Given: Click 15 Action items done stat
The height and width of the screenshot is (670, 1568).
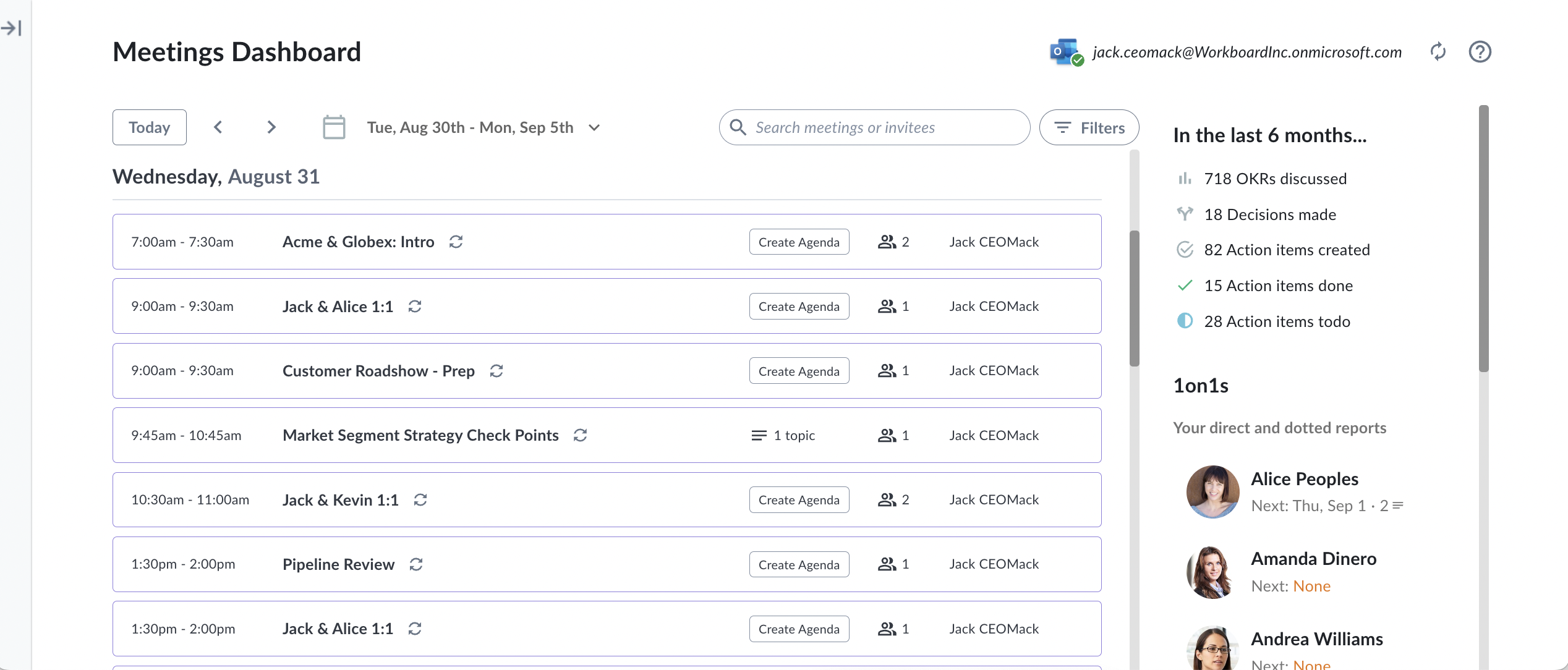Looking at the screenshot, I should tap(1264, 286).
